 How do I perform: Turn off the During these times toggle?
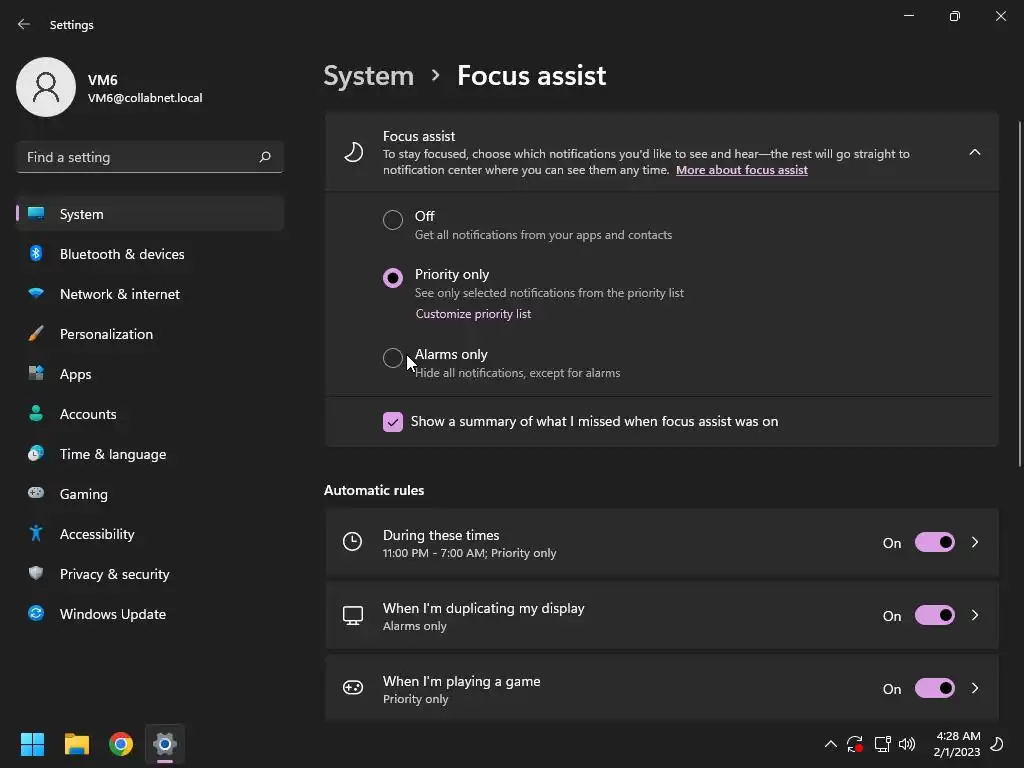[x=934, y=542]
